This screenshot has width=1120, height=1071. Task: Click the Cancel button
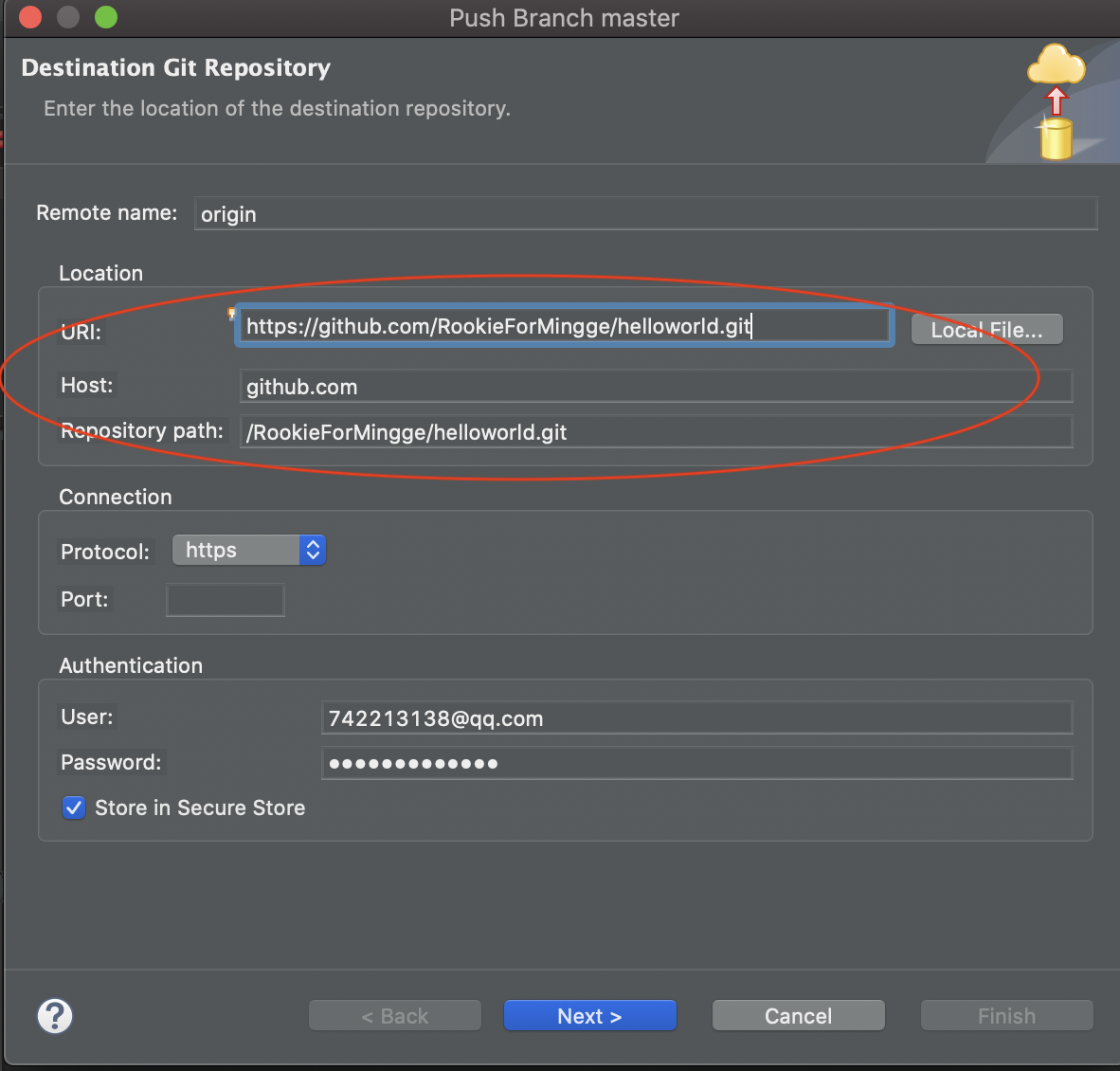[799, 1015]
